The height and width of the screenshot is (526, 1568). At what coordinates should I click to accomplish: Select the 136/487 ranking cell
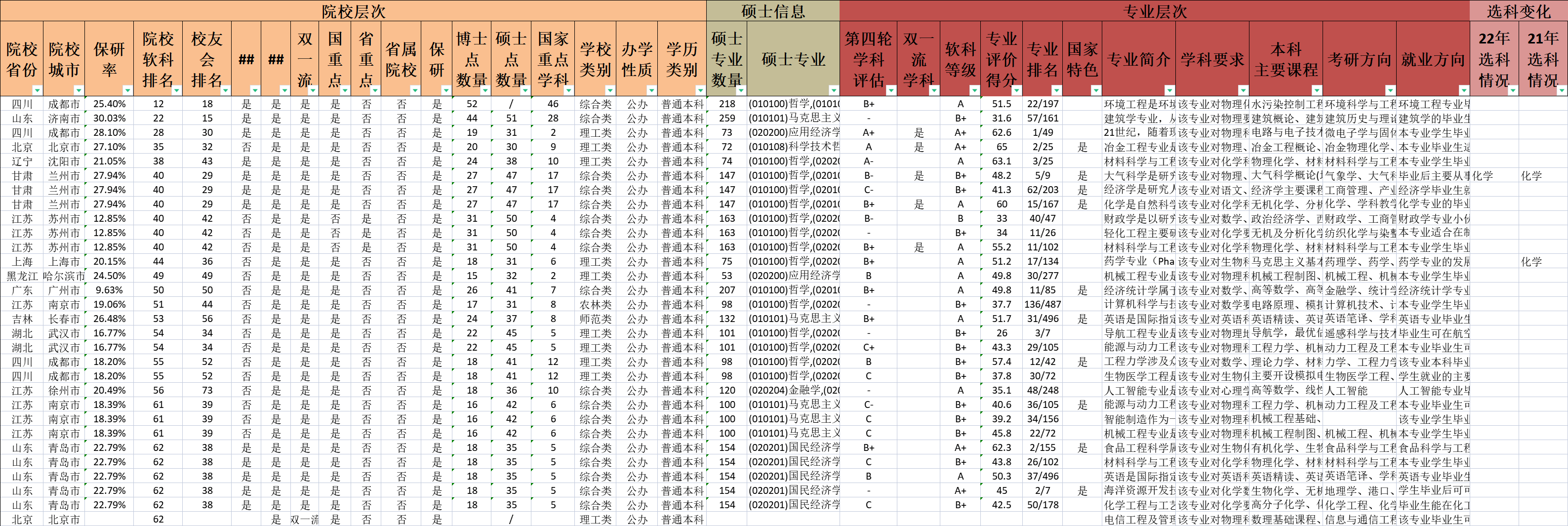[1042, 304]
